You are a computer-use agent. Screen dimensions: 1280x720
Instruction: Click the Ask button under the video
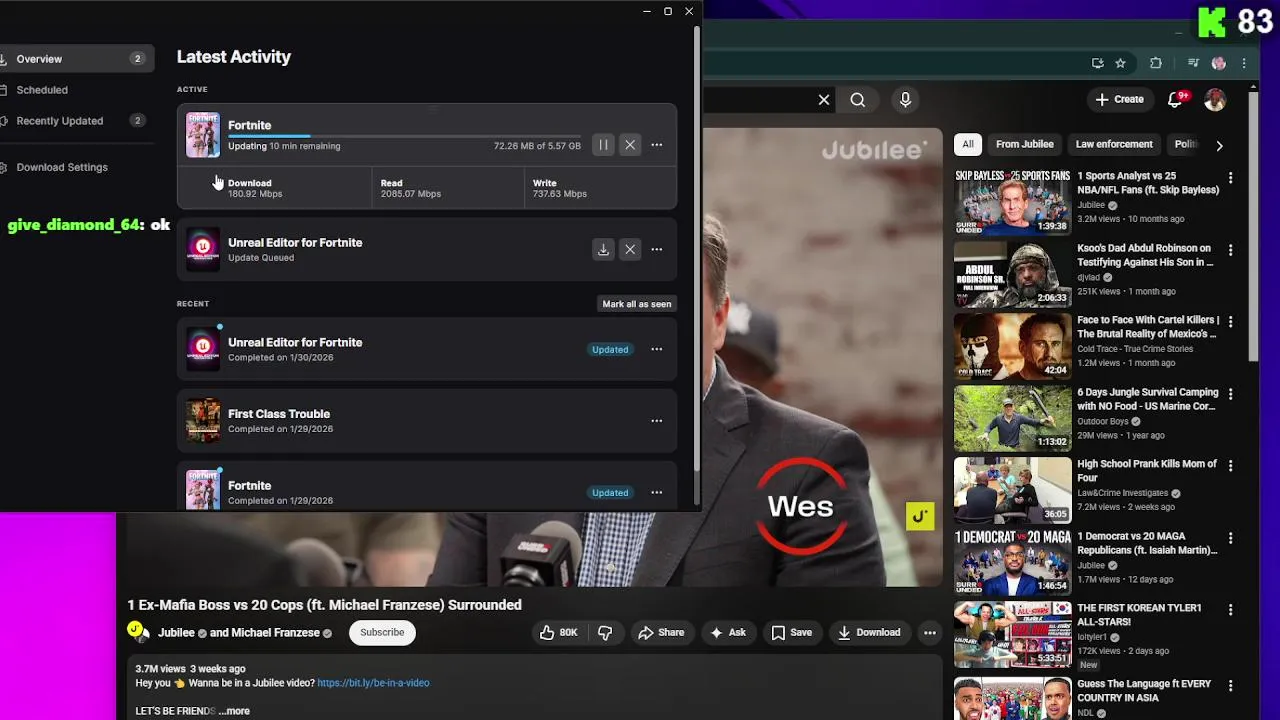tap(728, 632)
